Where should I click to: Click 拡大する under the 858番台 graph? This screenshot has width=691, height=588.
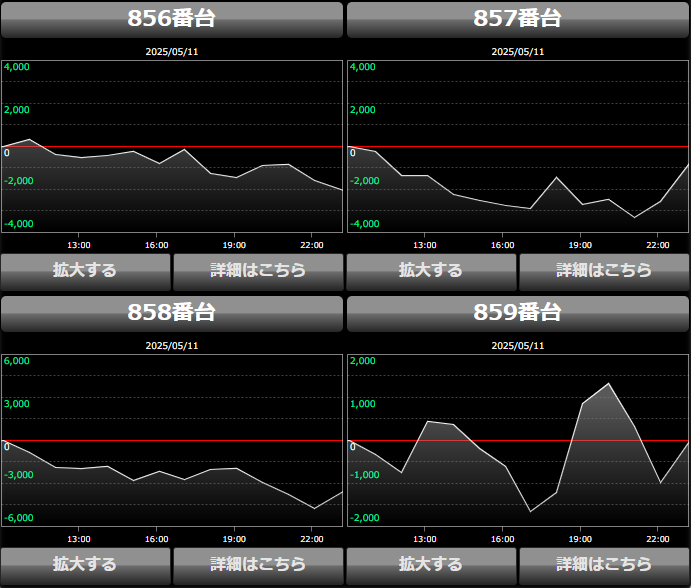85,566
